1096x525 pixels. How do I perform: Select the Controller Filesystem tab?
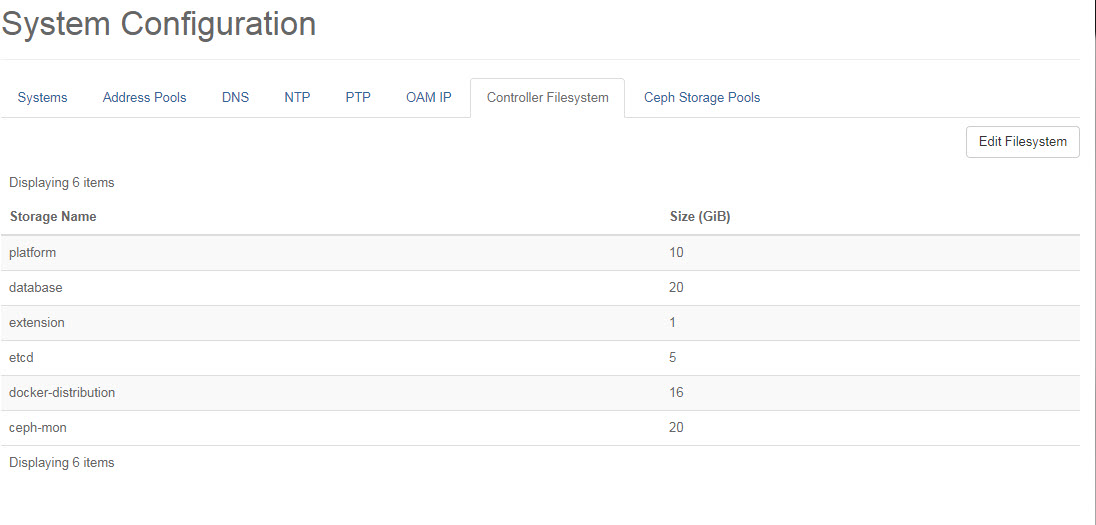547,98
